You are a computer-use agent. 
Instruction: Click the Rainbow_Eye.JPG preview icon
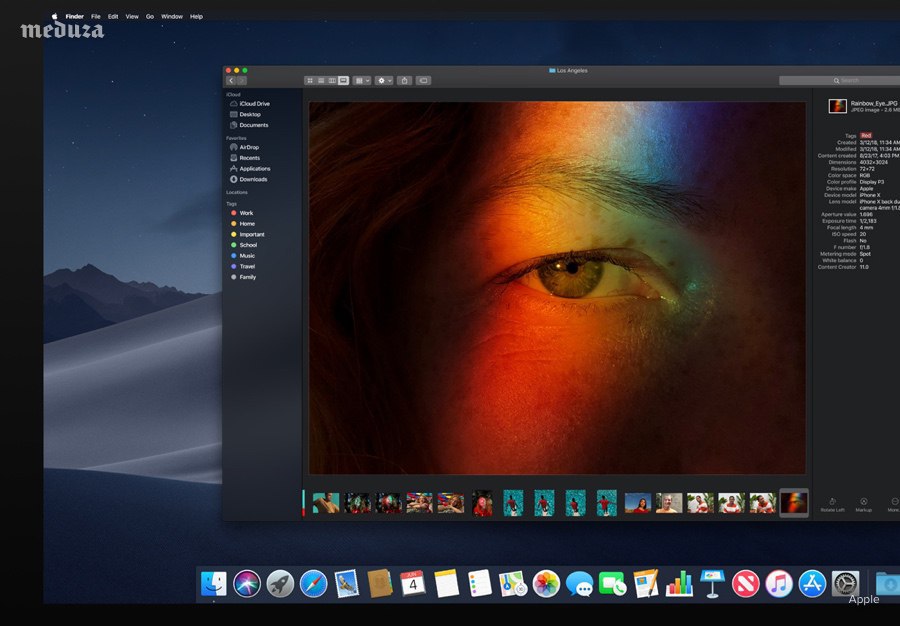[x=837, y=106]
